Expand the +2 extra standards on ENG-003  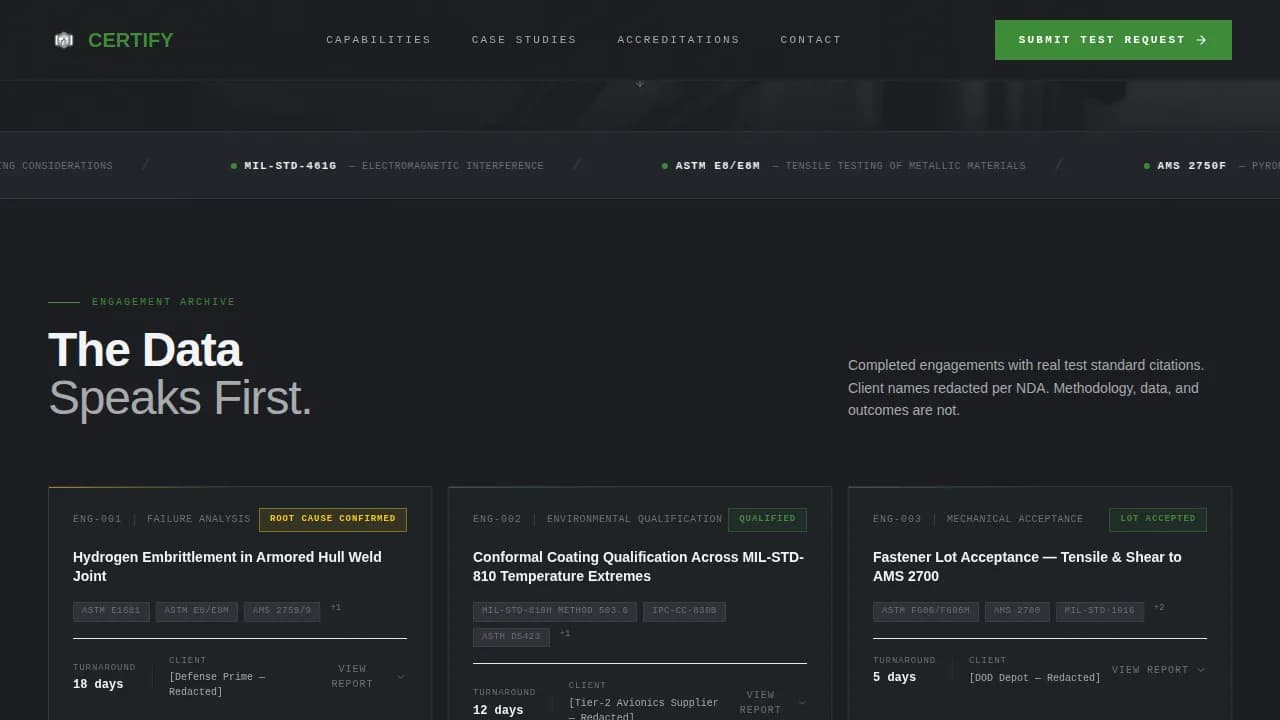[x=1159, y=606]
